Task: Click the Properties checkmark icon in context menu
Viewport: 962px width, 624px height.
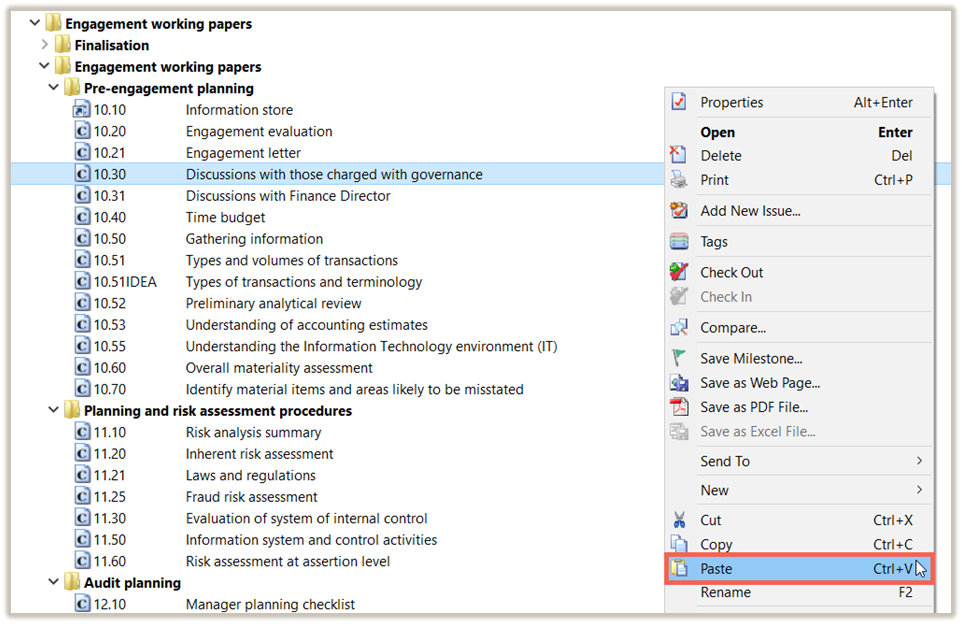Action: pos(679,102)
